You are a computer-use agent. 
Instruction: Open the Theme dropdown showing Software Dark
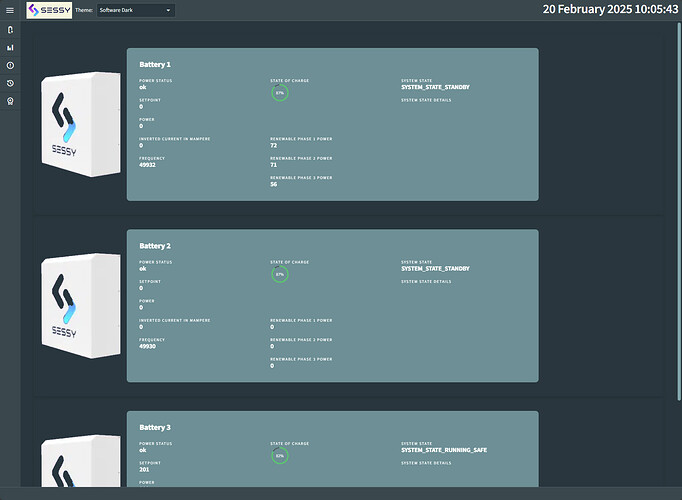136,10
